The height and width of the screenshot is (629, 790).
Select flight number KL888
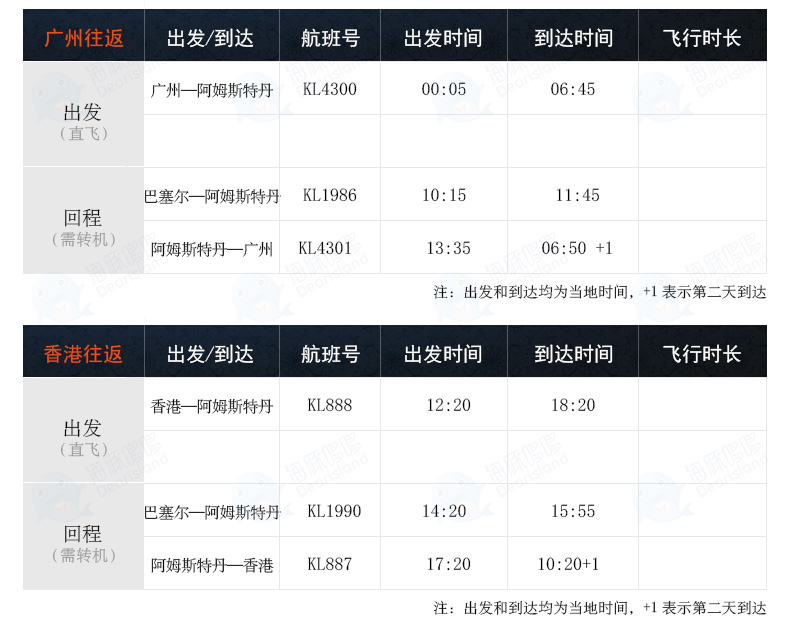(330, 405)
